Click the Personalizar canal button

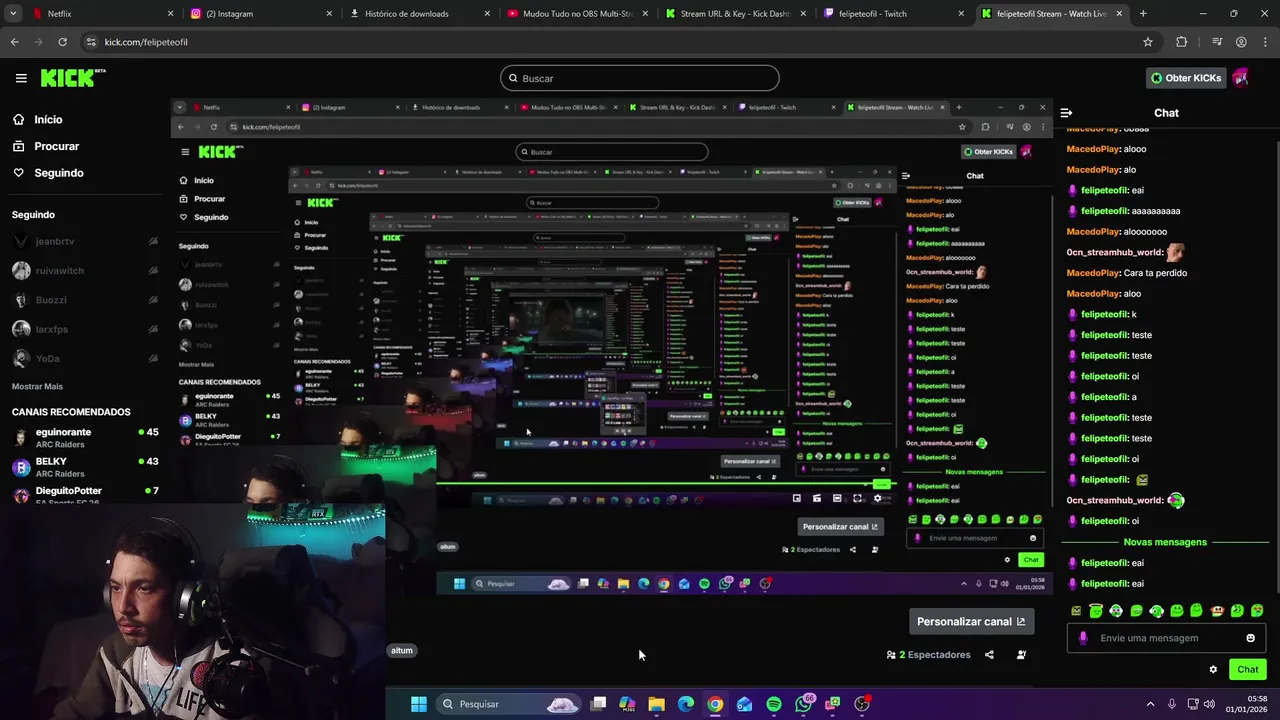tap(971, 621)
